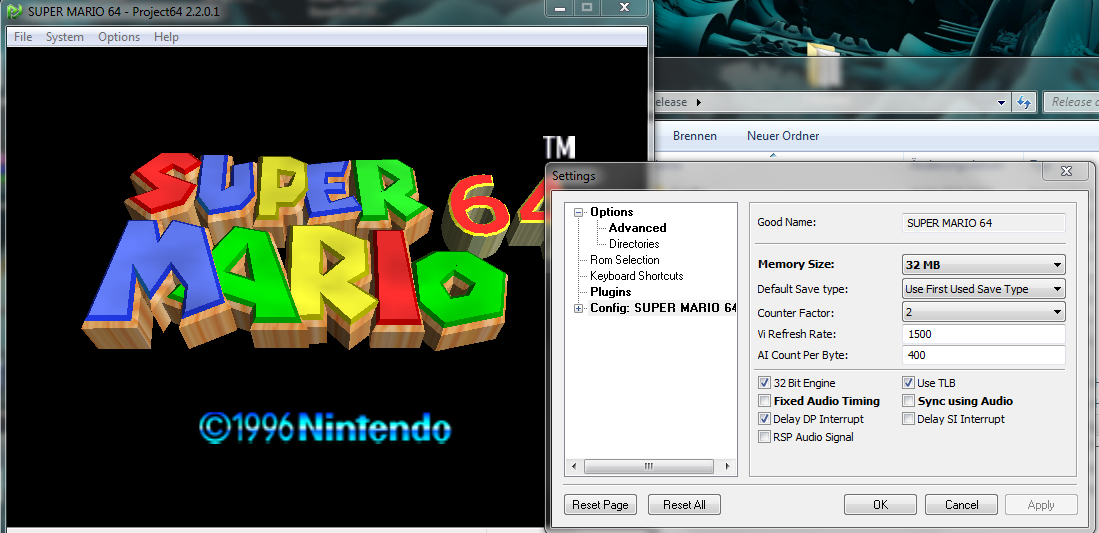The image size is (1099, 533).
Task: Click the tree scrollbar right arrow
Action: point(728,466)
